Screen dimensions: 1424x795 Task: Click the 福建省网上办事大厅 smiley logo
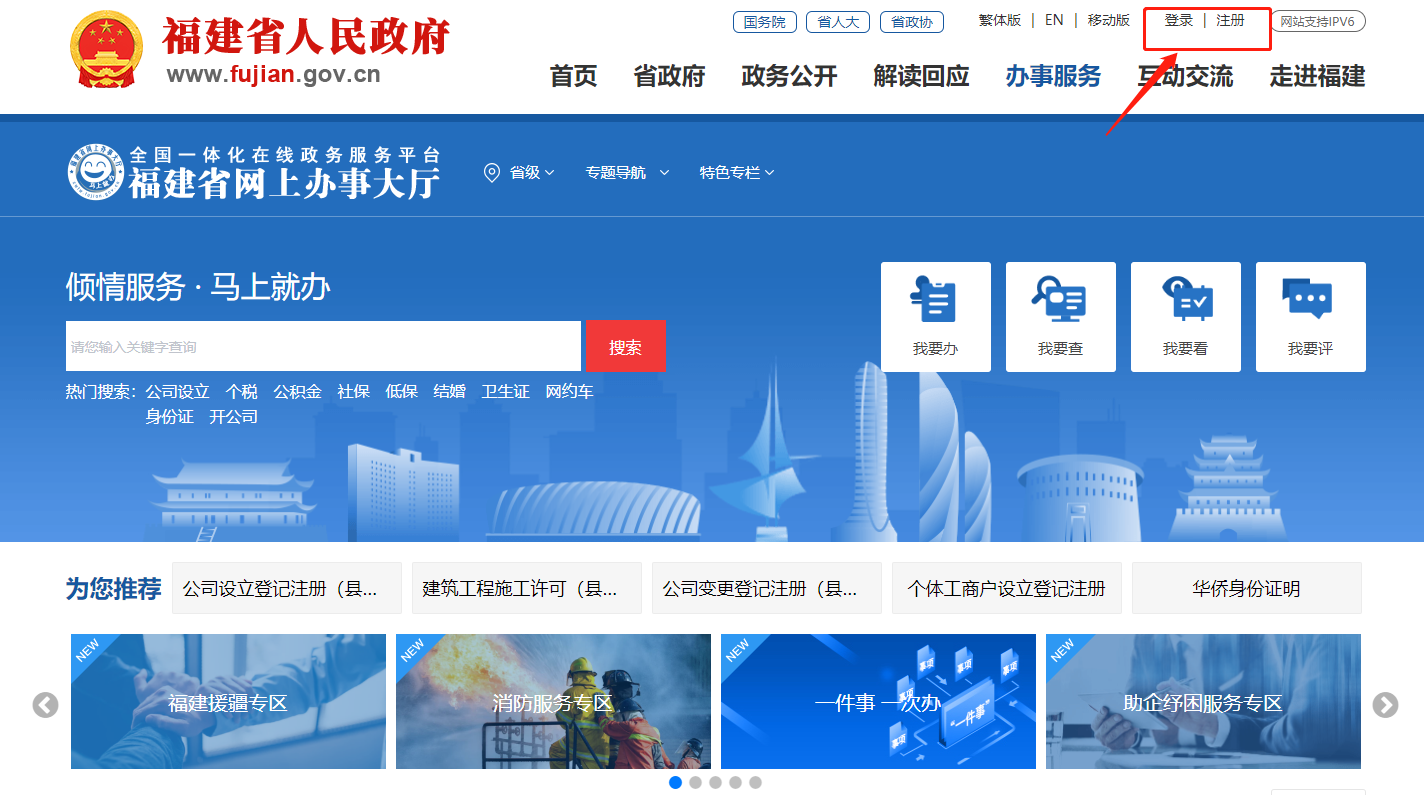tap(96, 173)
